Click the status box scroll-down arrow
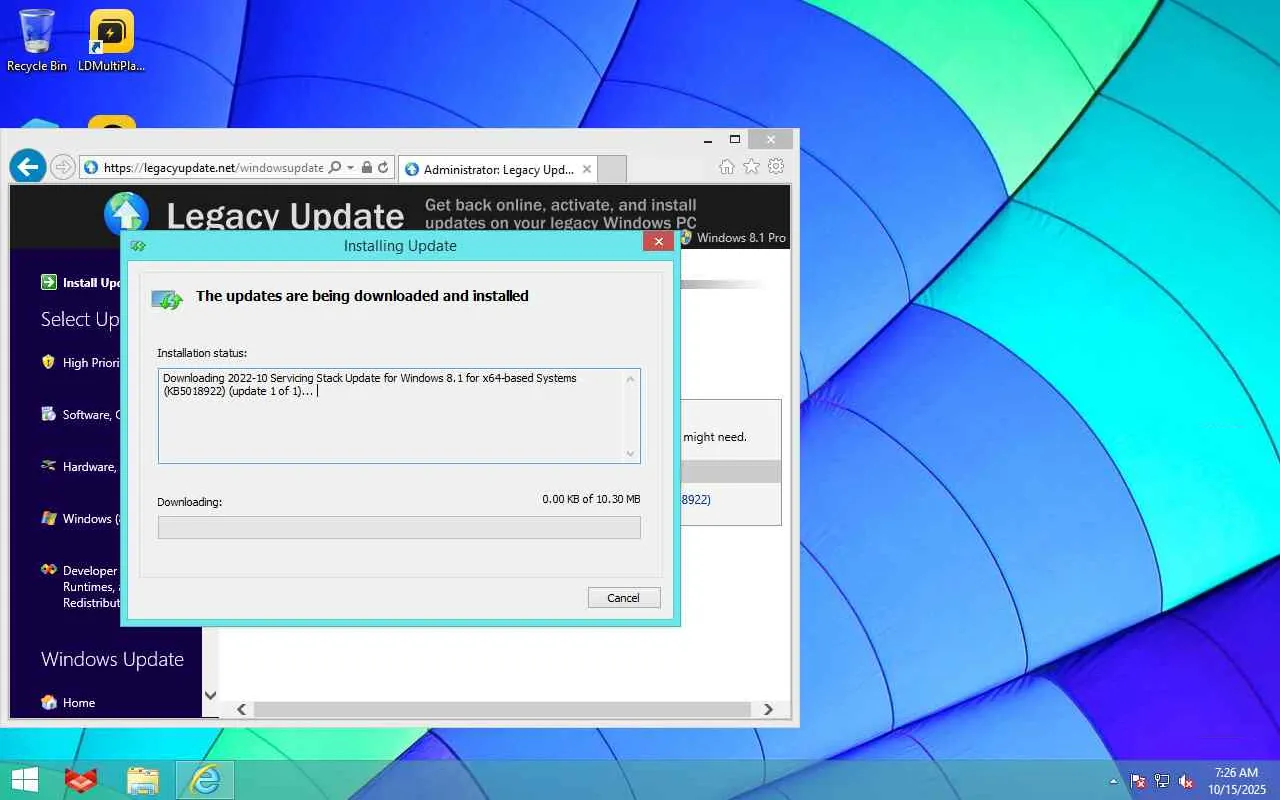 [x=630, y=453]
